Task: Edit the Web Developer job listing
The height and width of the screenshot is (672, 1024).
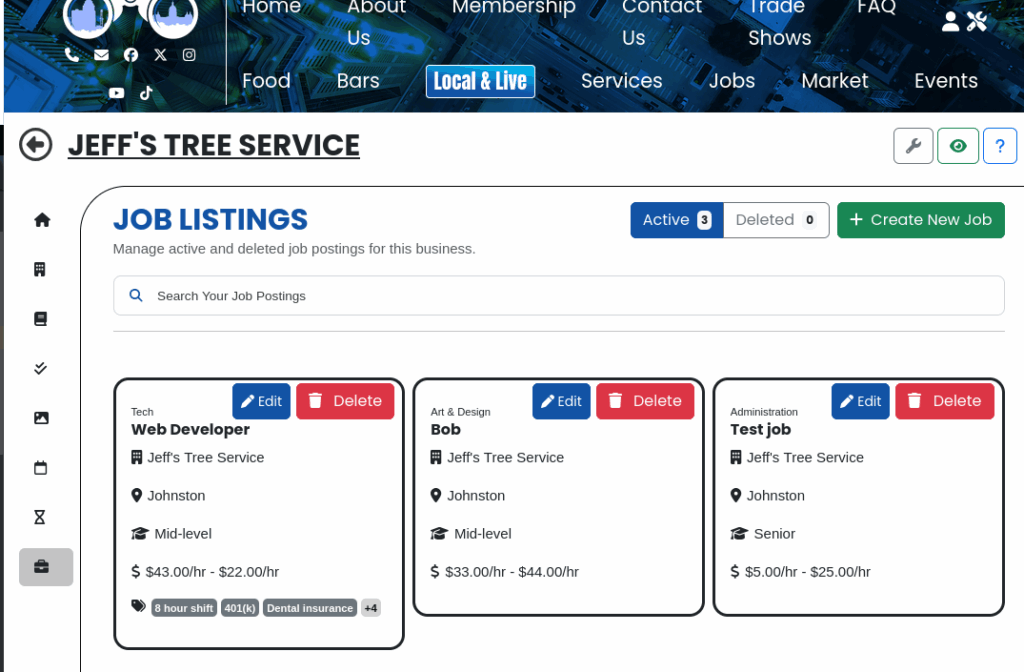Action: click(x=261, y=401)
